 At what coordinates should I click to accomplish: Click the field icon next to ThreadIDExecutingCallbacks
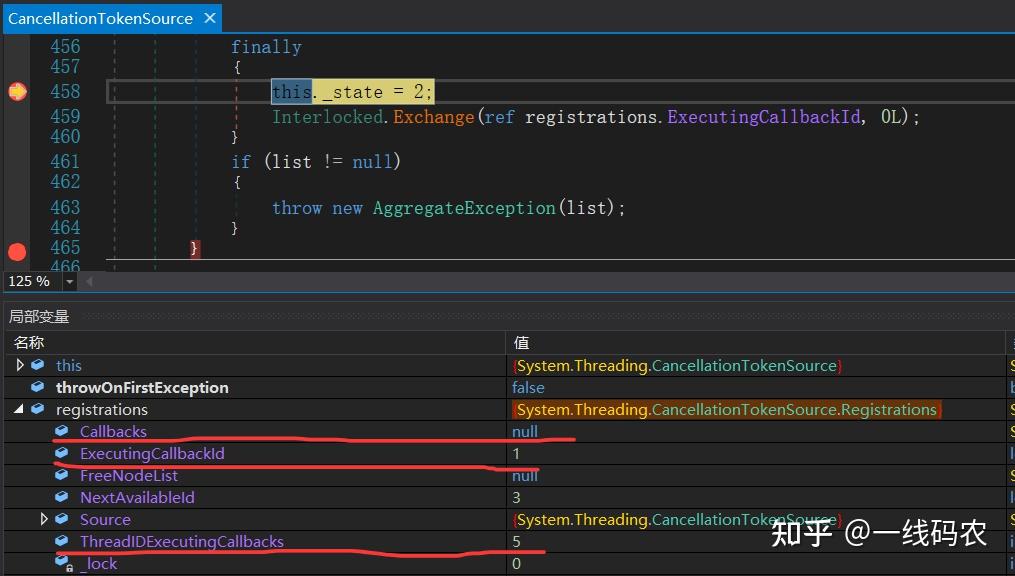pos(61,541)
